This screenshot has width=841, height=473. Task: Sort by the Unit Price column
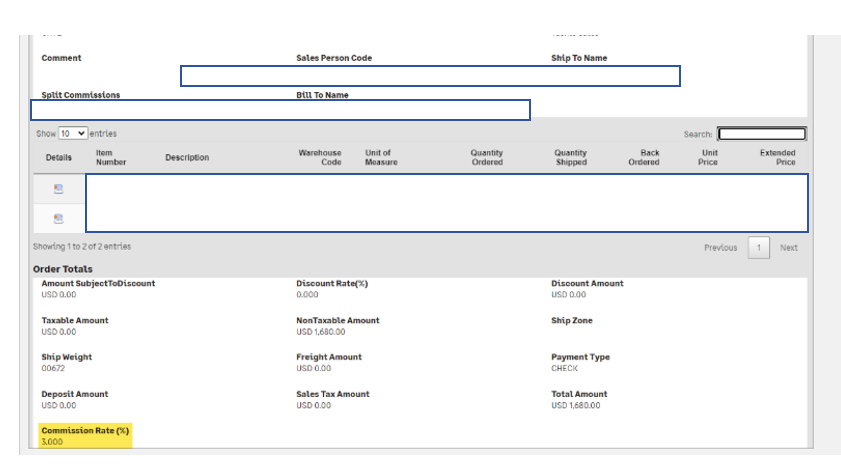point(708,157)
